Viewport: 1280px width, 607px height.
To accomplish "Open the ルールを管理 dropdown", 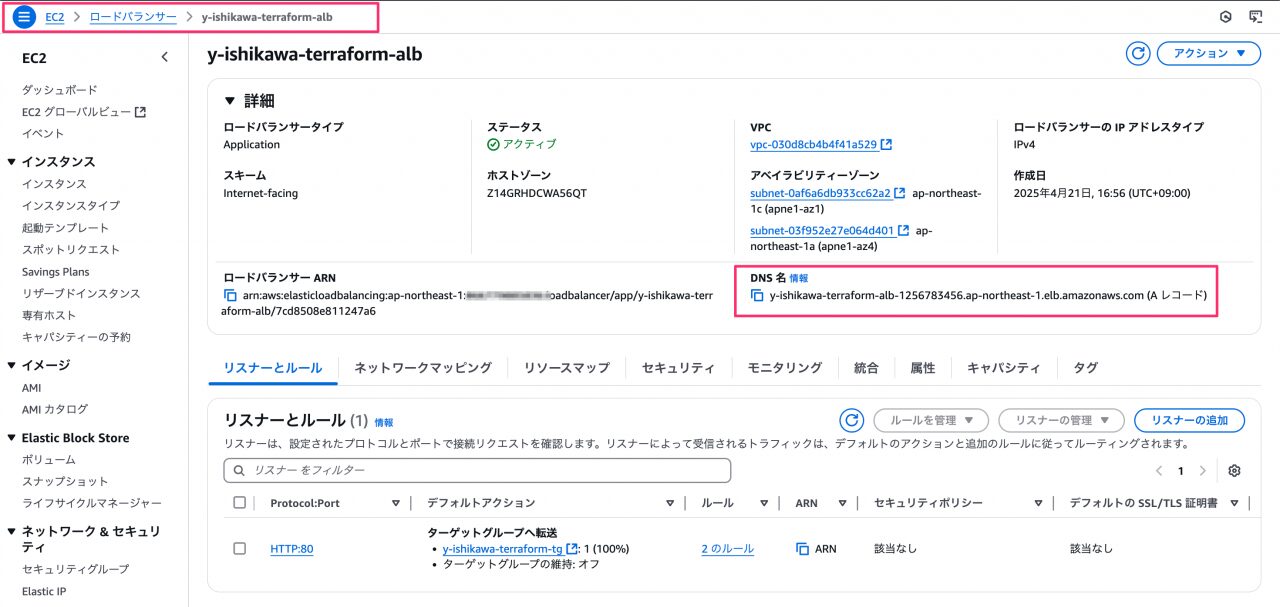I will tap(931, 420).
